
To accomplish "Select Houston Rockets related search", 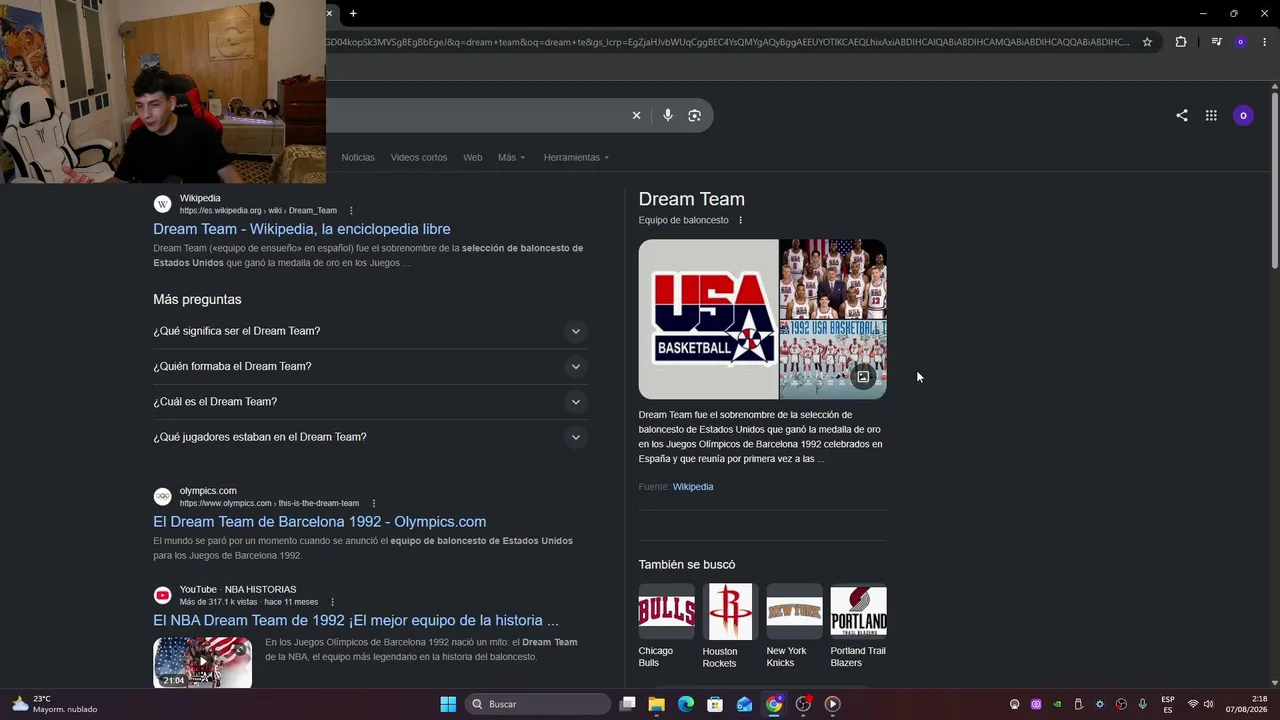I will [x=730, y=626].
